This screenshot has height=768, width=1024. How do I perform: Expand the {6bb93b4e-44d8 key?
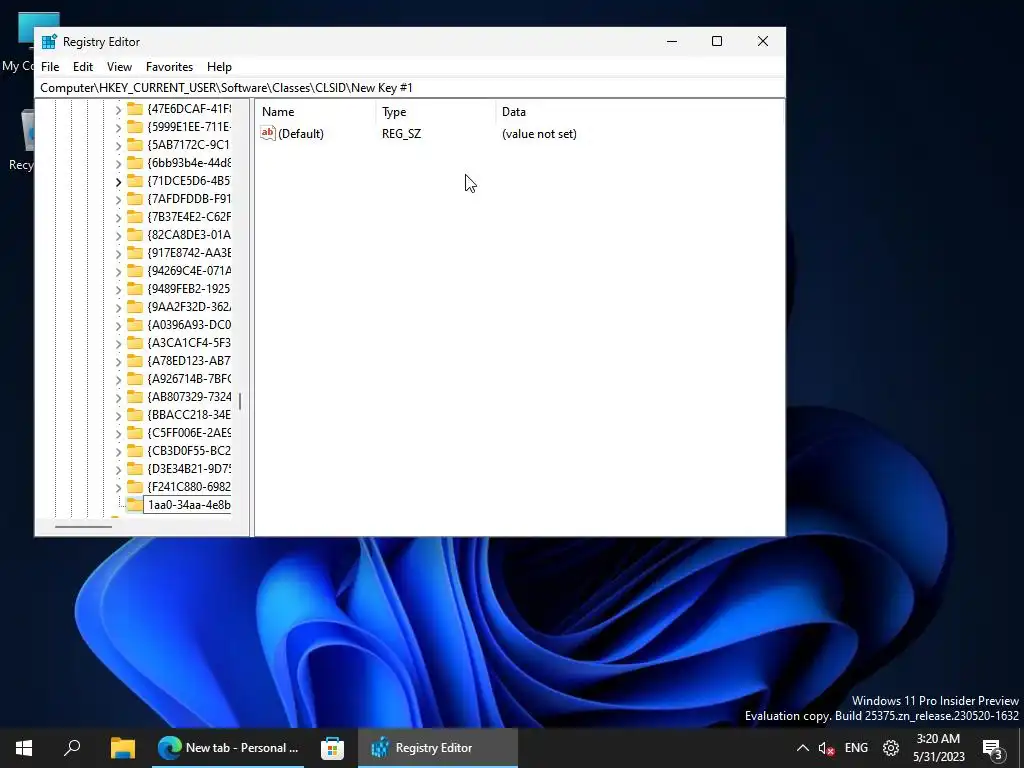(118, 163)
